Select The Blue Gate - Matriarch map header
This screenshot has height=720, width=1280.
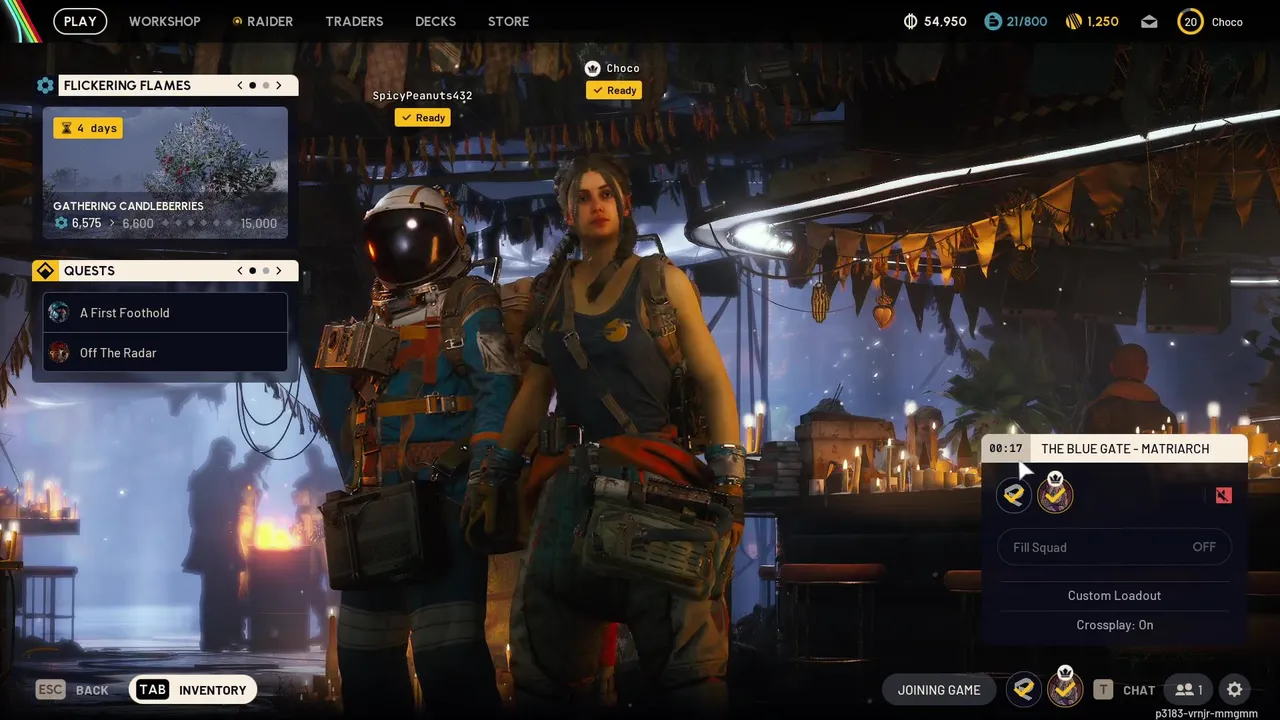tap(1125, 449)
